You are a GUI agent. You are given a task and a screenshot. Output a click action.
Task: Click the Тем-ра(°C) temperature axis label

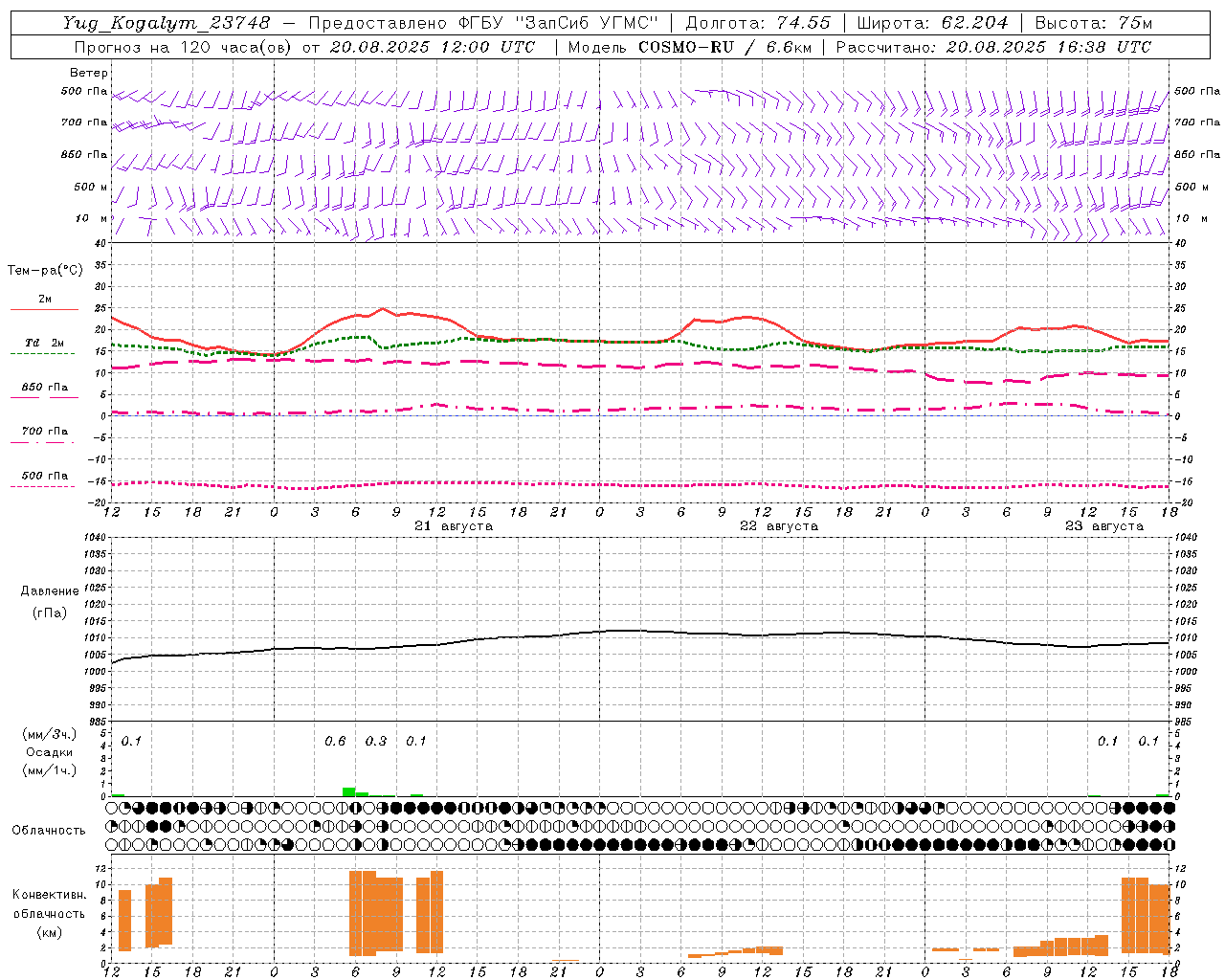(45, 271)
